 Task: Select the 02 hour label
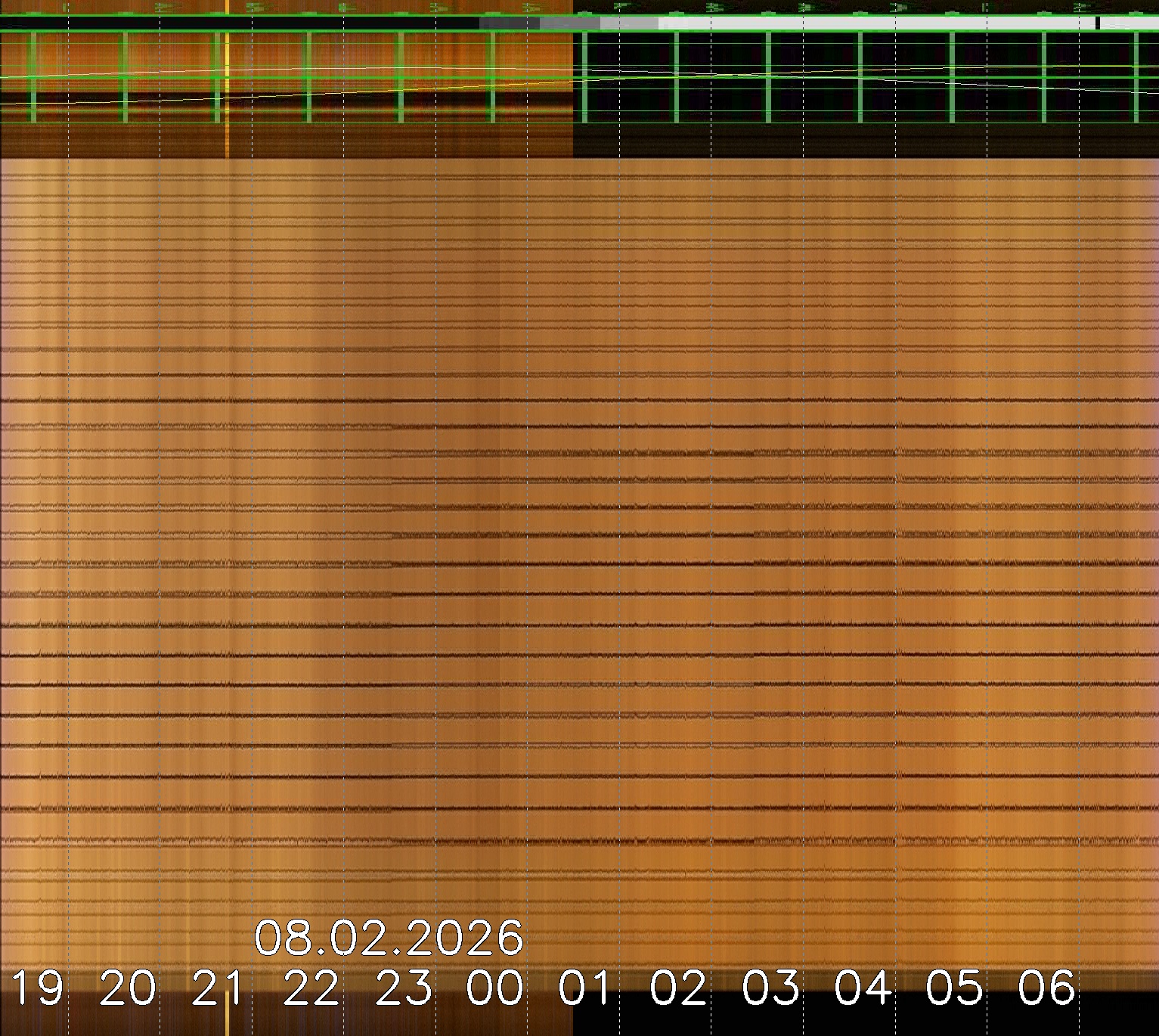679,988
